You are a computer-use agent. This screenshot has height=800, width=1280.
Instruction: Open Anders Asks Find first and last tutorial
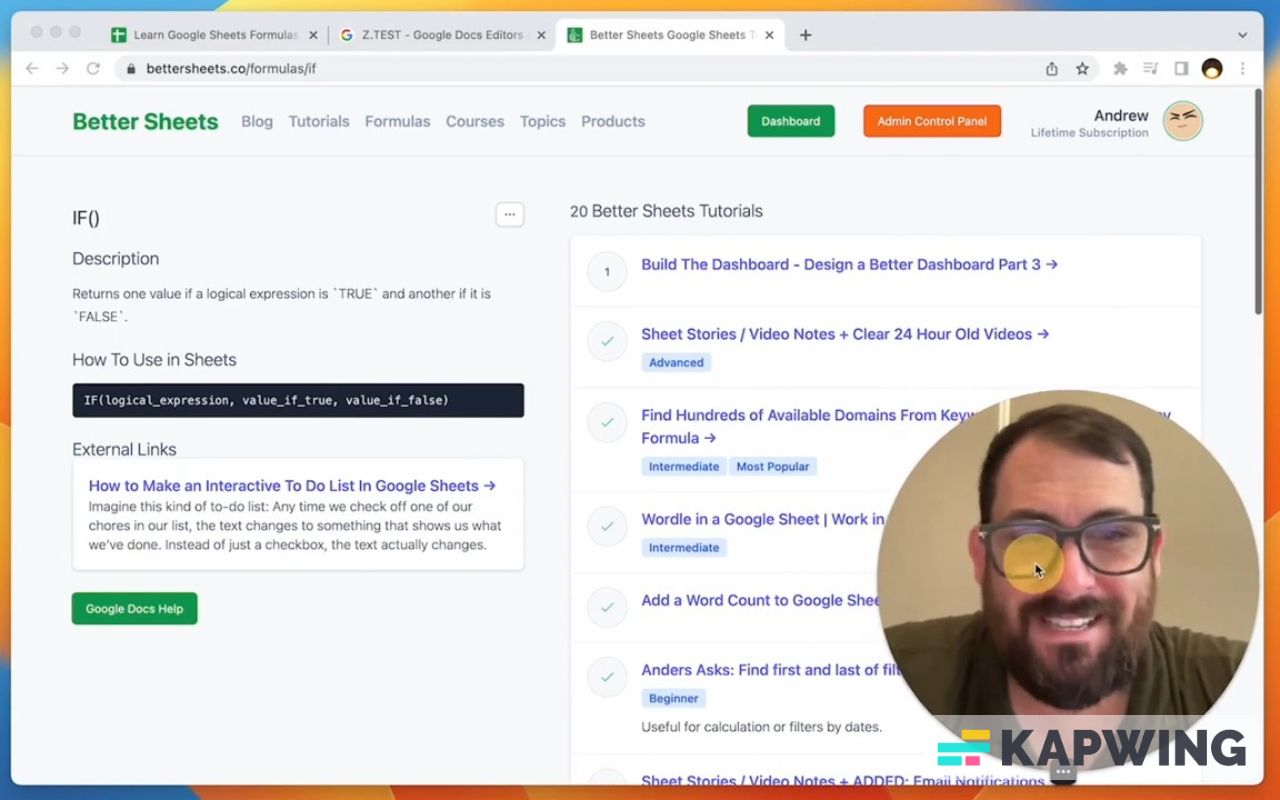coord(772,670)
